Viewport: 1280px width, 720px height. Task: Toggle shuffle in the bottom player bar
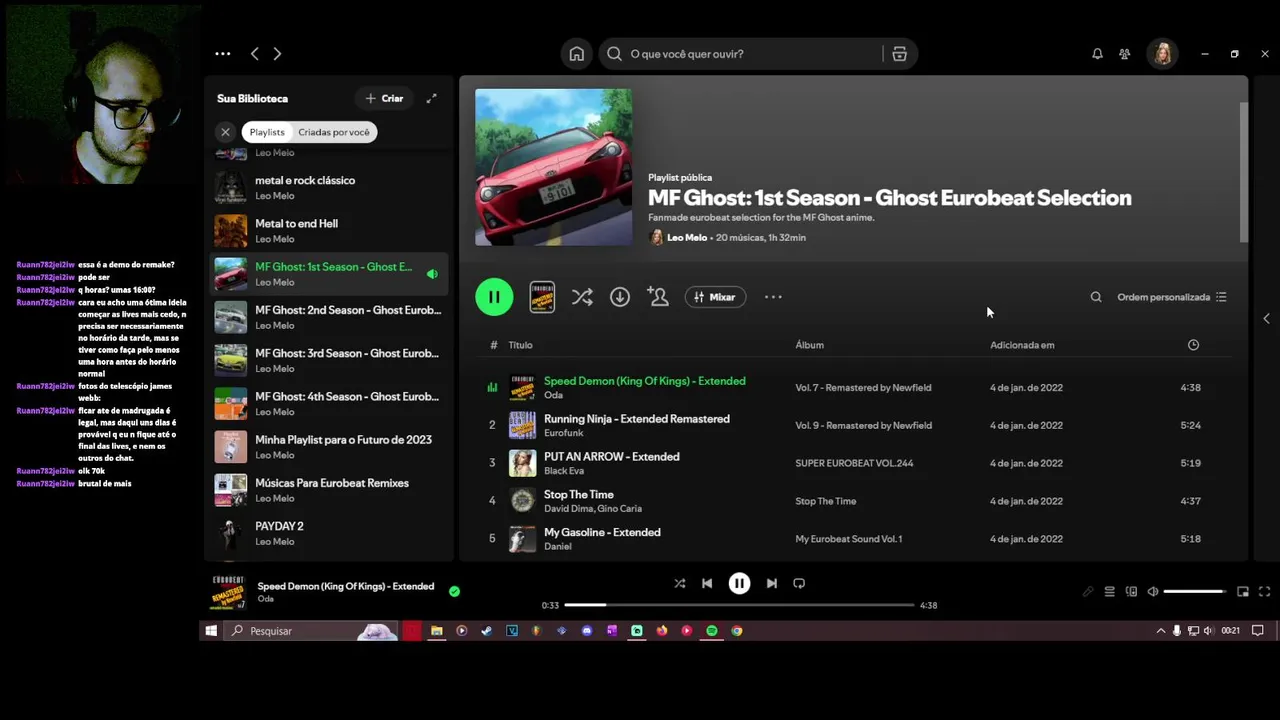click(x=680, y=583)
